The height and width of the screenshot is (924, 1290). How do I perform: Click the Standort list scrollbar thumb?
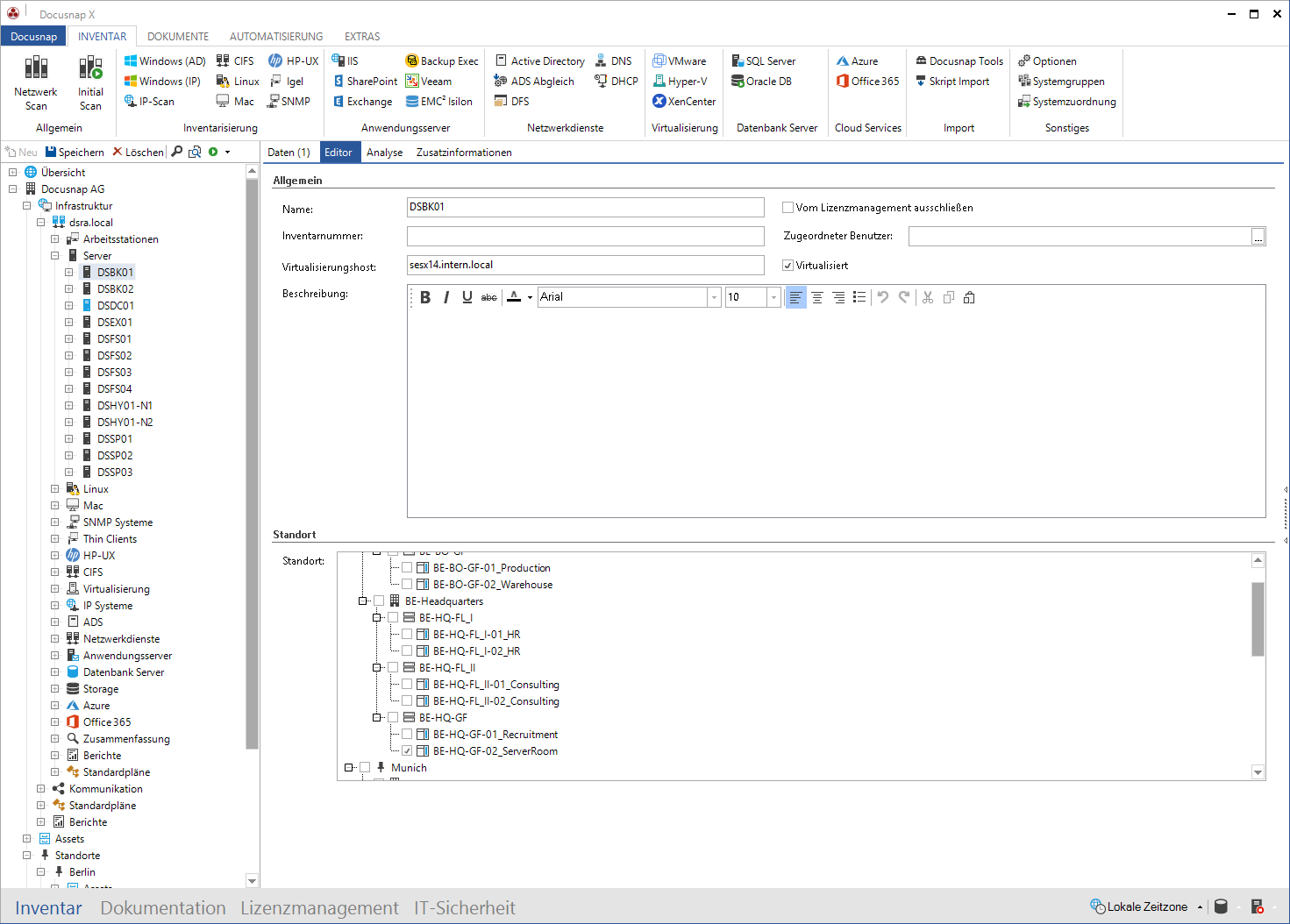[1258, 619]
